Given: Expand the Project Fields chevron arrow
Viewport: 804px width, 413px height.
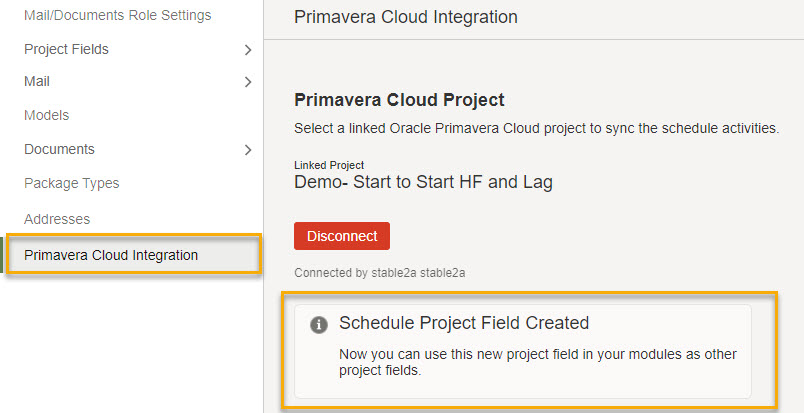Looking at the screenshot, I should point(248,50).
